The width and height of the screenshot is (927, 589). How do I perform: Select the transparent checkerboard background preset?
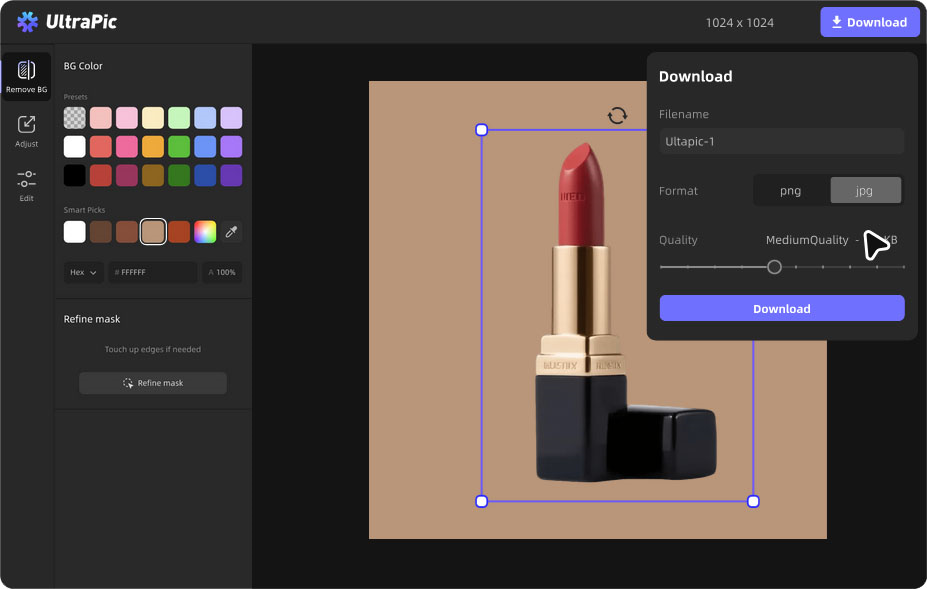[x=75, y=118]
